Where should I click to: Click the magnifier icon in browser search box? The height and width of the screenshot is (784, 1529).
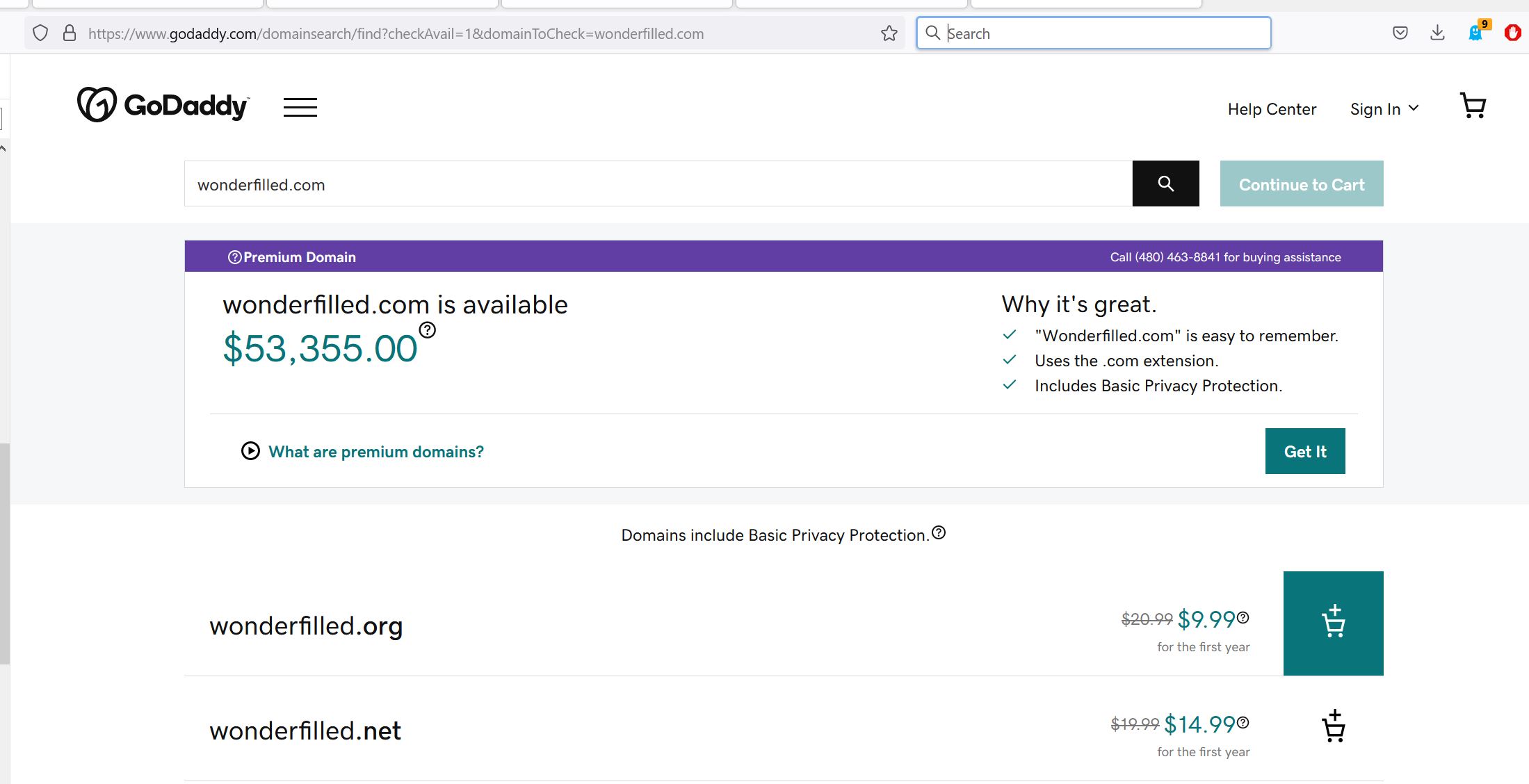(x=933, y=33)
